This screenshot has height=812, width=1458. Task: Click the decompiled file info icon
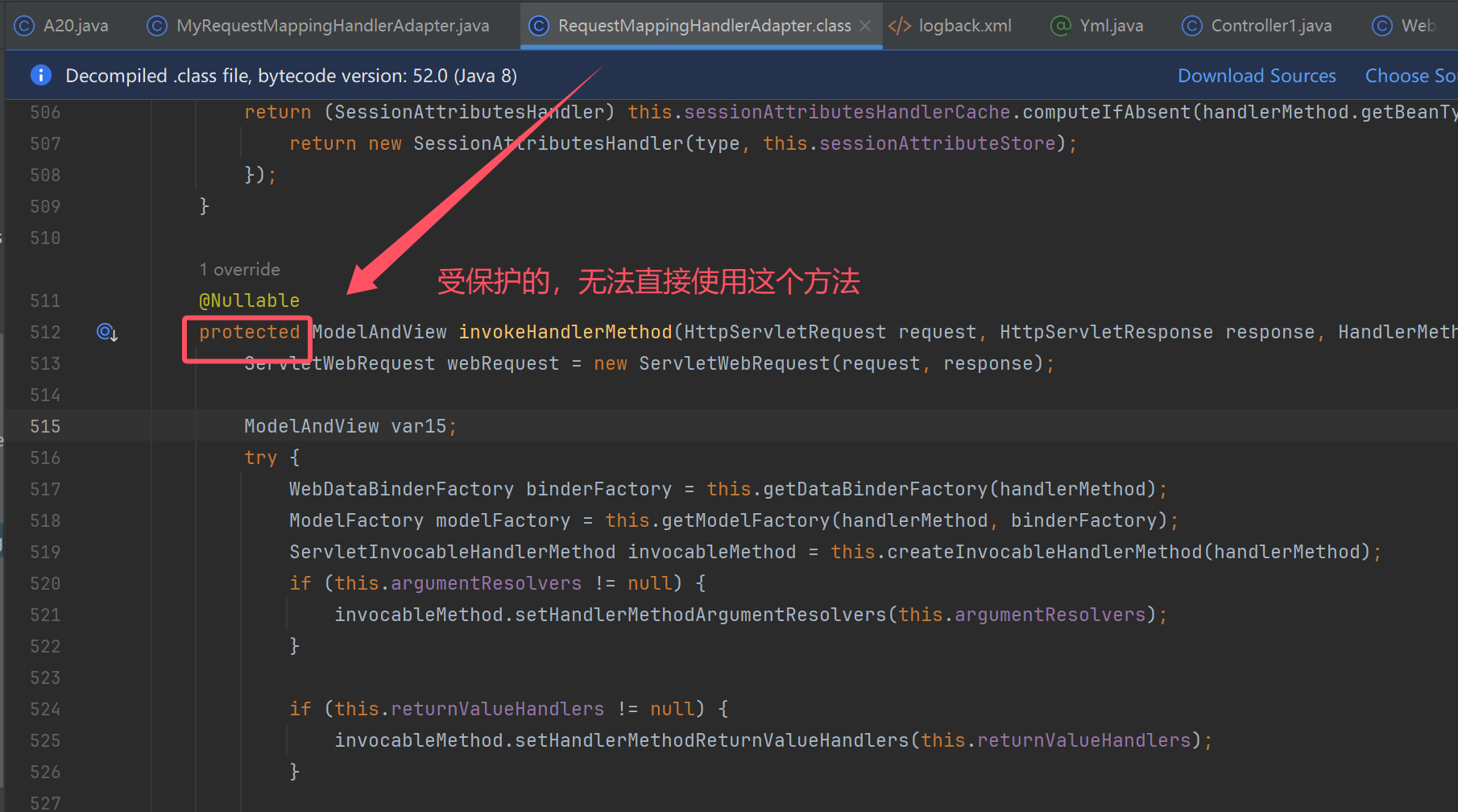tap(41, 75)
